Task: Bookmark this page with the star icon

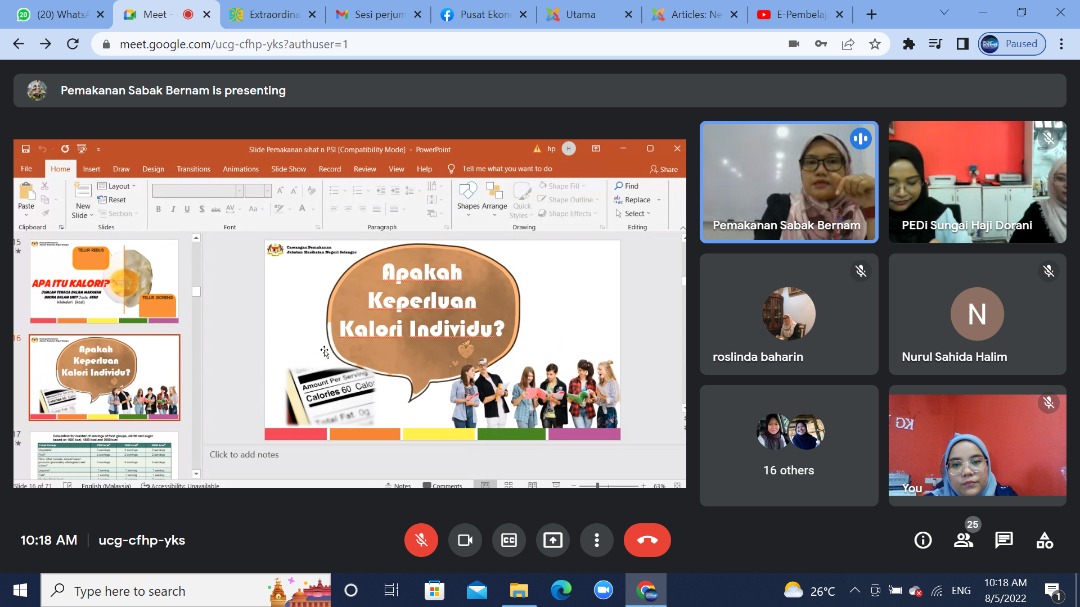Action: tap(875, 44)
